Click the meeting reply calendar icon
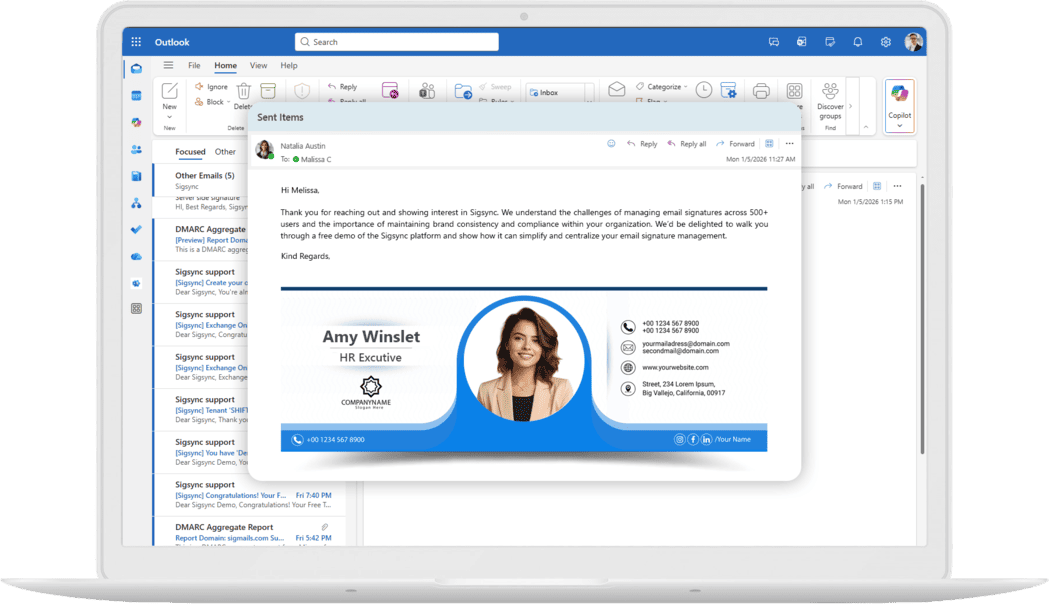Viewport: 1049px width, 604px height. 390,90
